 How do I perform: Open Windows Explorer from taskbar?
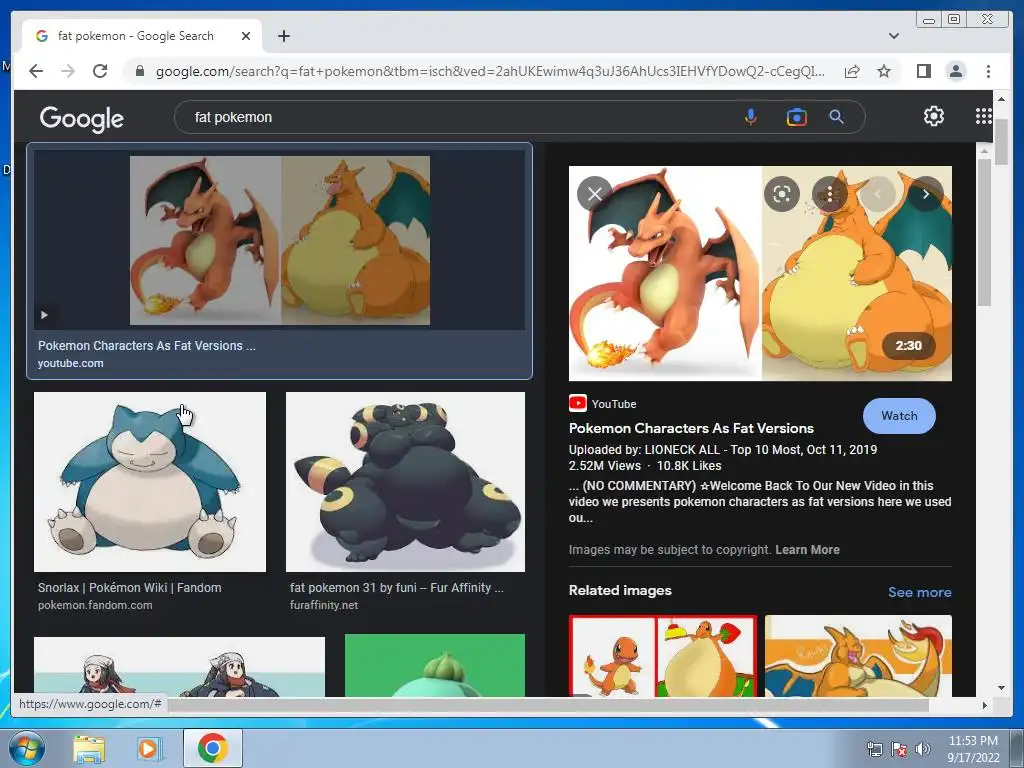pyautogui.click(x=89, y=748)
